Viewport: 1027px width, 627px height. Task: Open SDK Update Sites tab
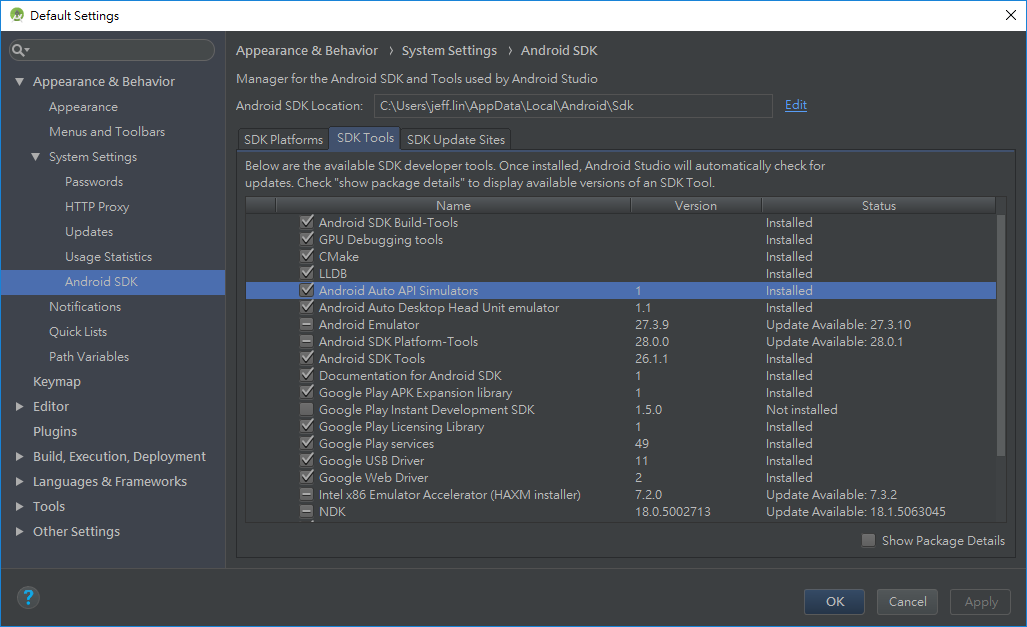456,140
